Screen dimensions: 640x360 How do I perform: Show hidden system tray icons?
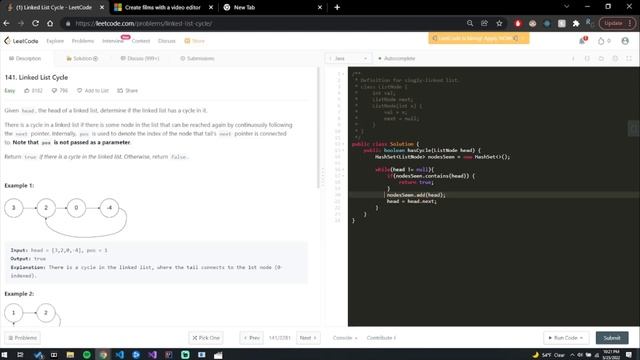572,355
